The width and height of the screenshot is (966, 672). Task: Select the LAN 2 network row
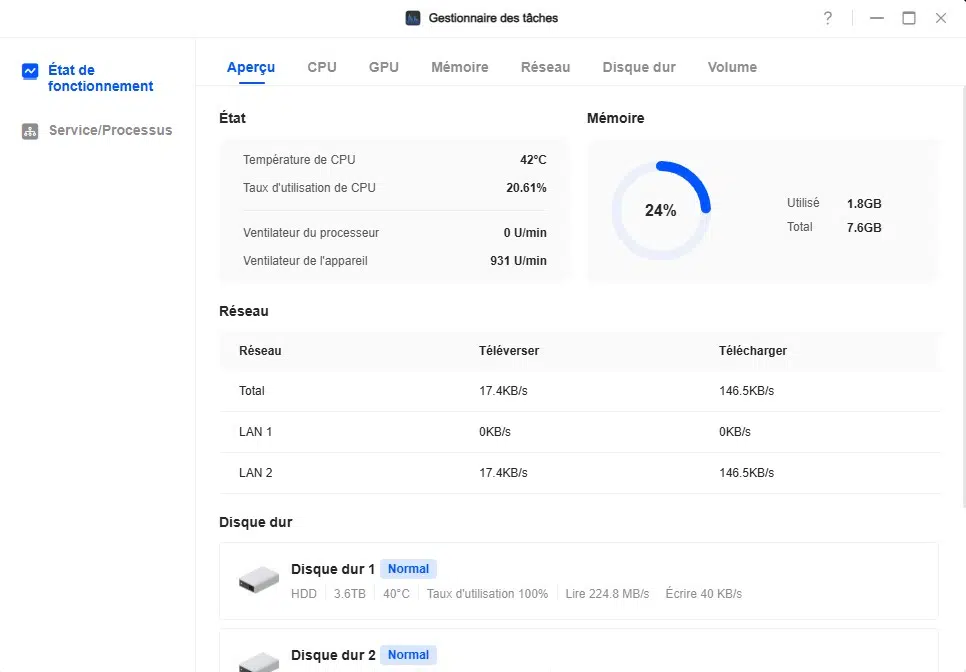click(579, 473)
